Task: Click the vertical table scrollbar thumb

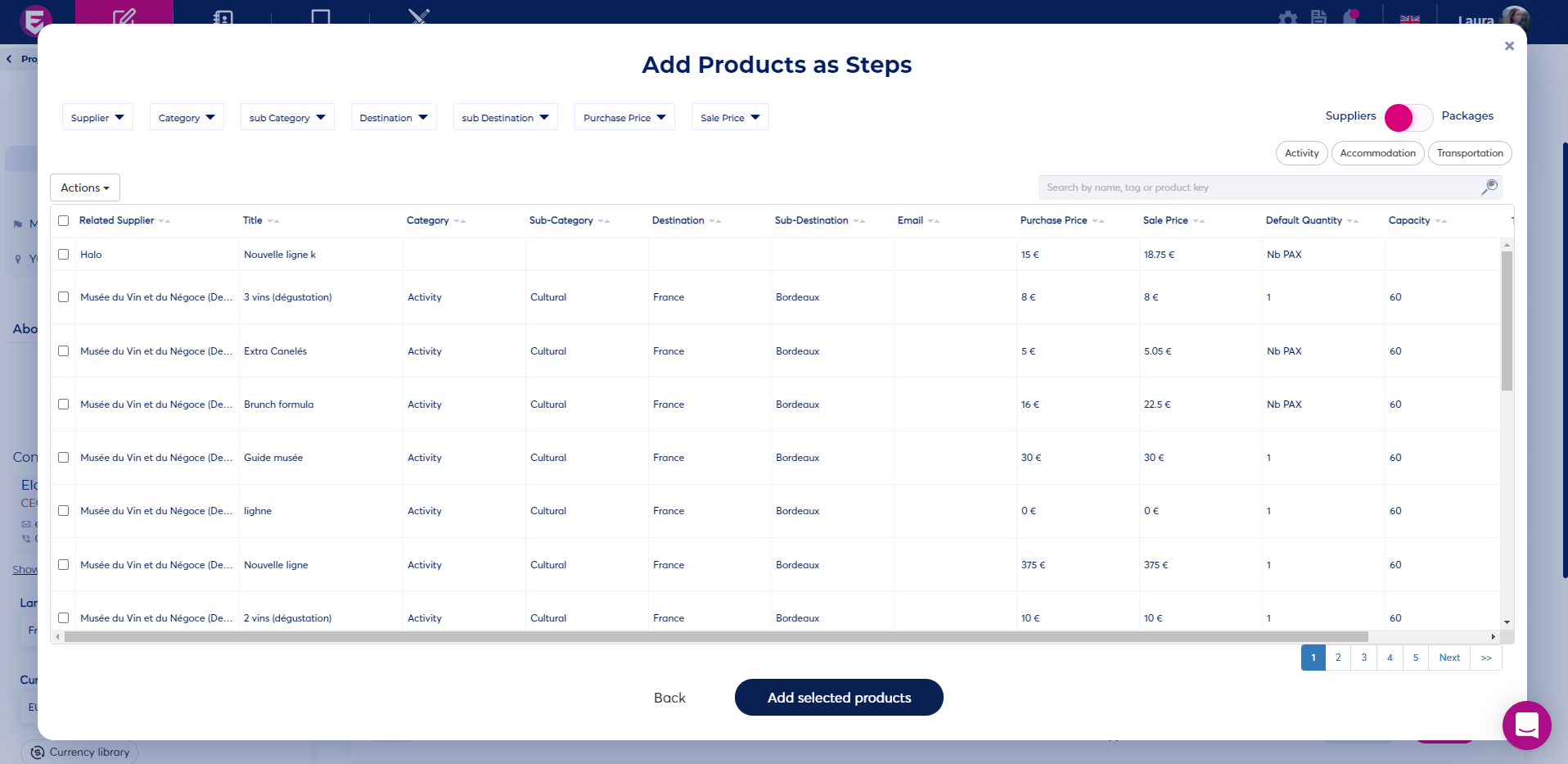Action: pos(1507,321)
